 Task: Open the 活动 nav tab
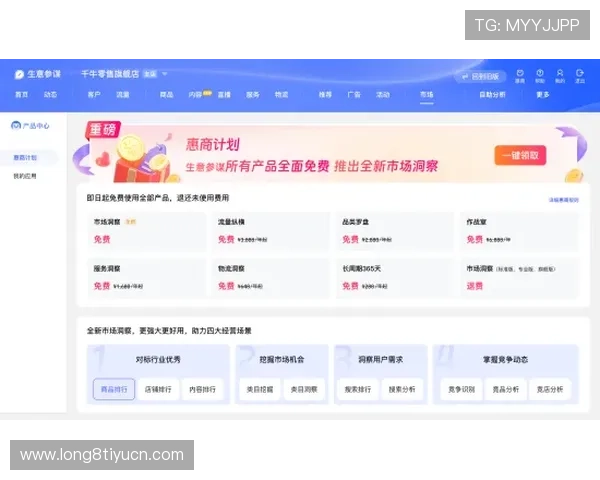[383, 95]
